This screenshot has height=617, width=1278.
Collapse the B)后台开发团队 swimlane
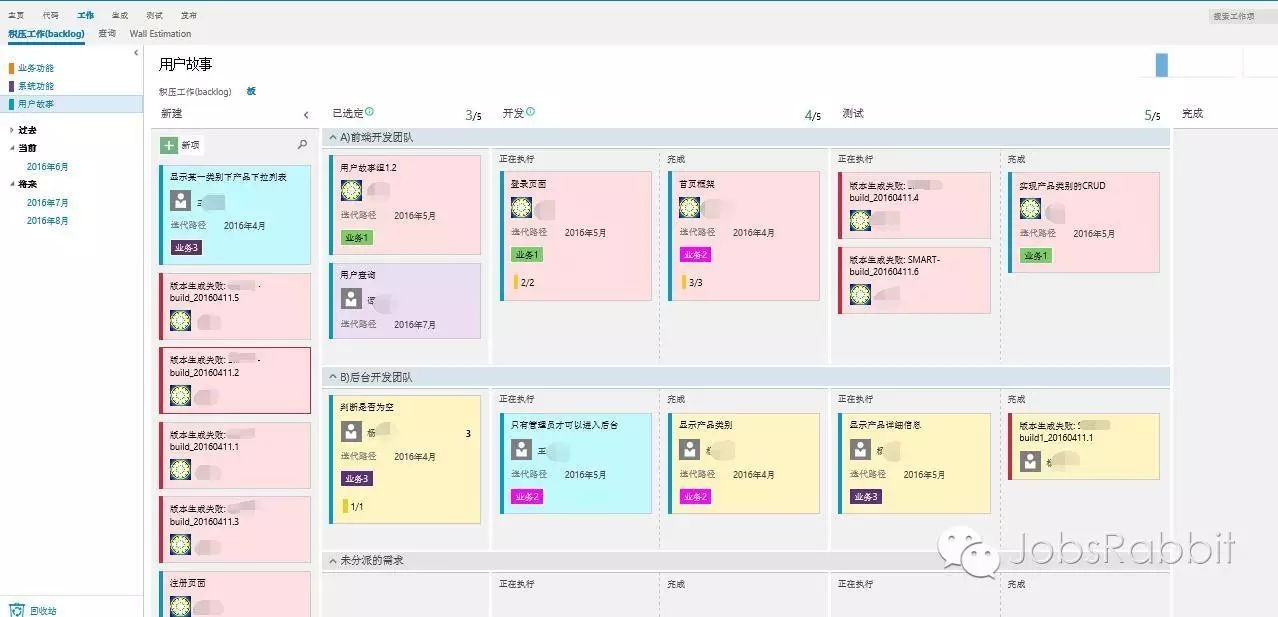click(333, 377)
